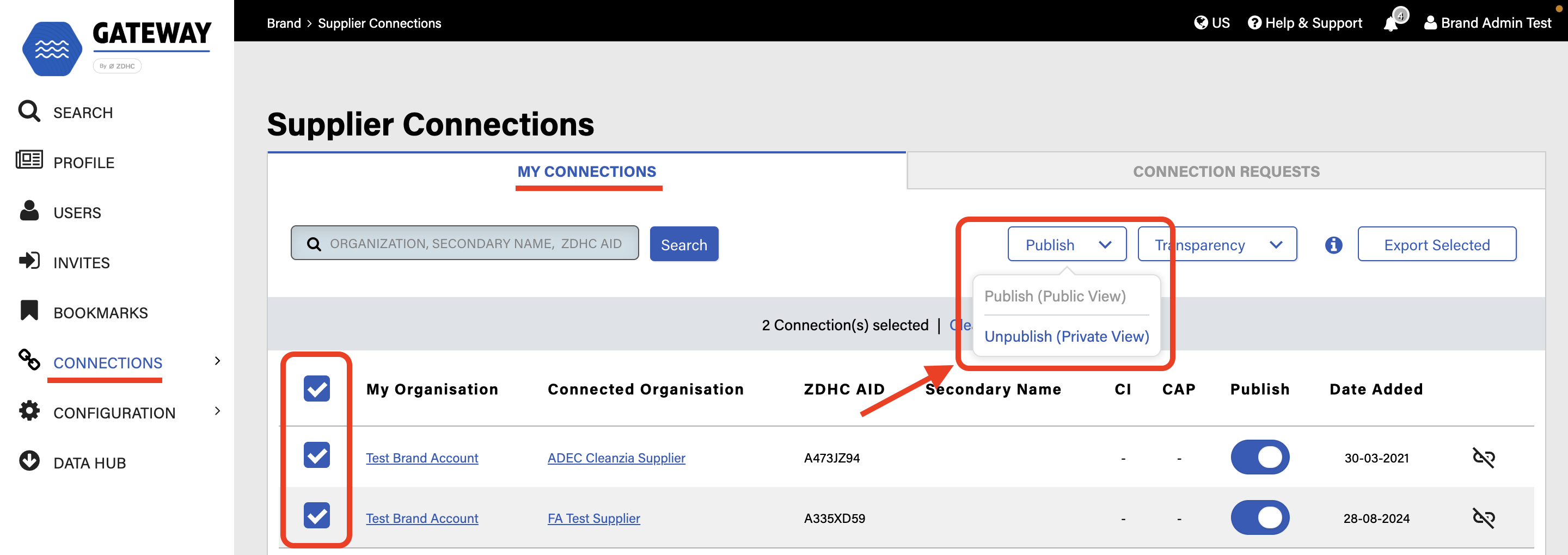Click the notification bell icon
The width and height of the screenshot is (1568, 555).
click(1391, 23)
